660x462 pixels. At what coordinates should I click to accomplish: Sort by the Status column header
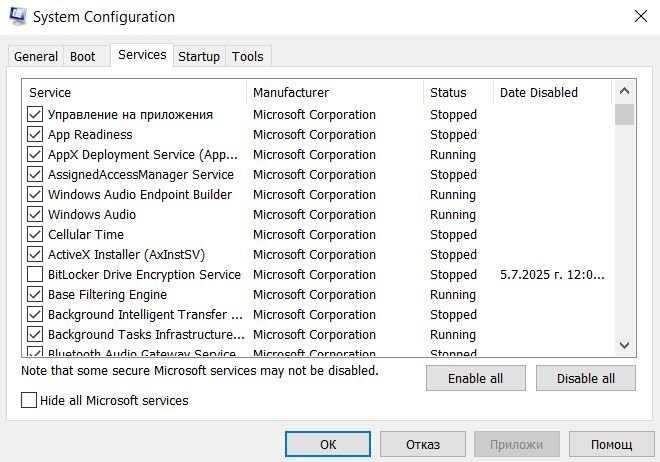458,92
